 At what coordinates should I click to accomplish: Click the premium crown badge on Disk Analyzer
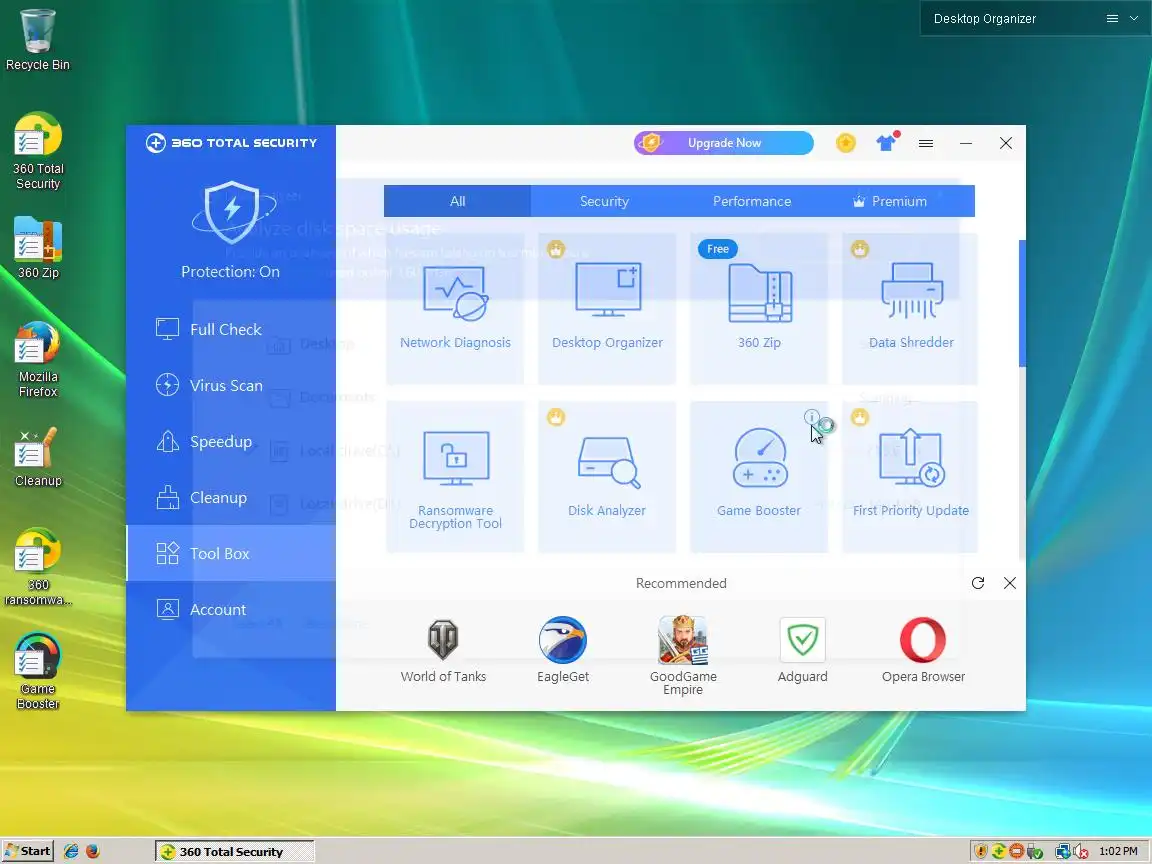tap(556, 417)
